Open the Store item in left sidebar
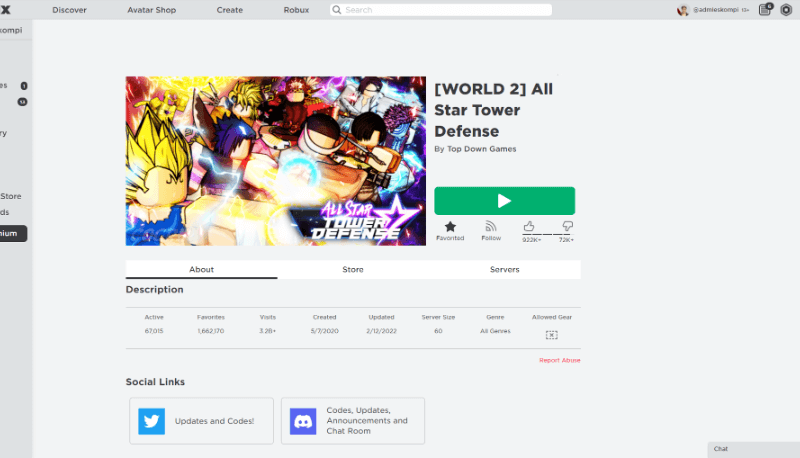Viewport: 800px width, 458px height. (11, 196)
